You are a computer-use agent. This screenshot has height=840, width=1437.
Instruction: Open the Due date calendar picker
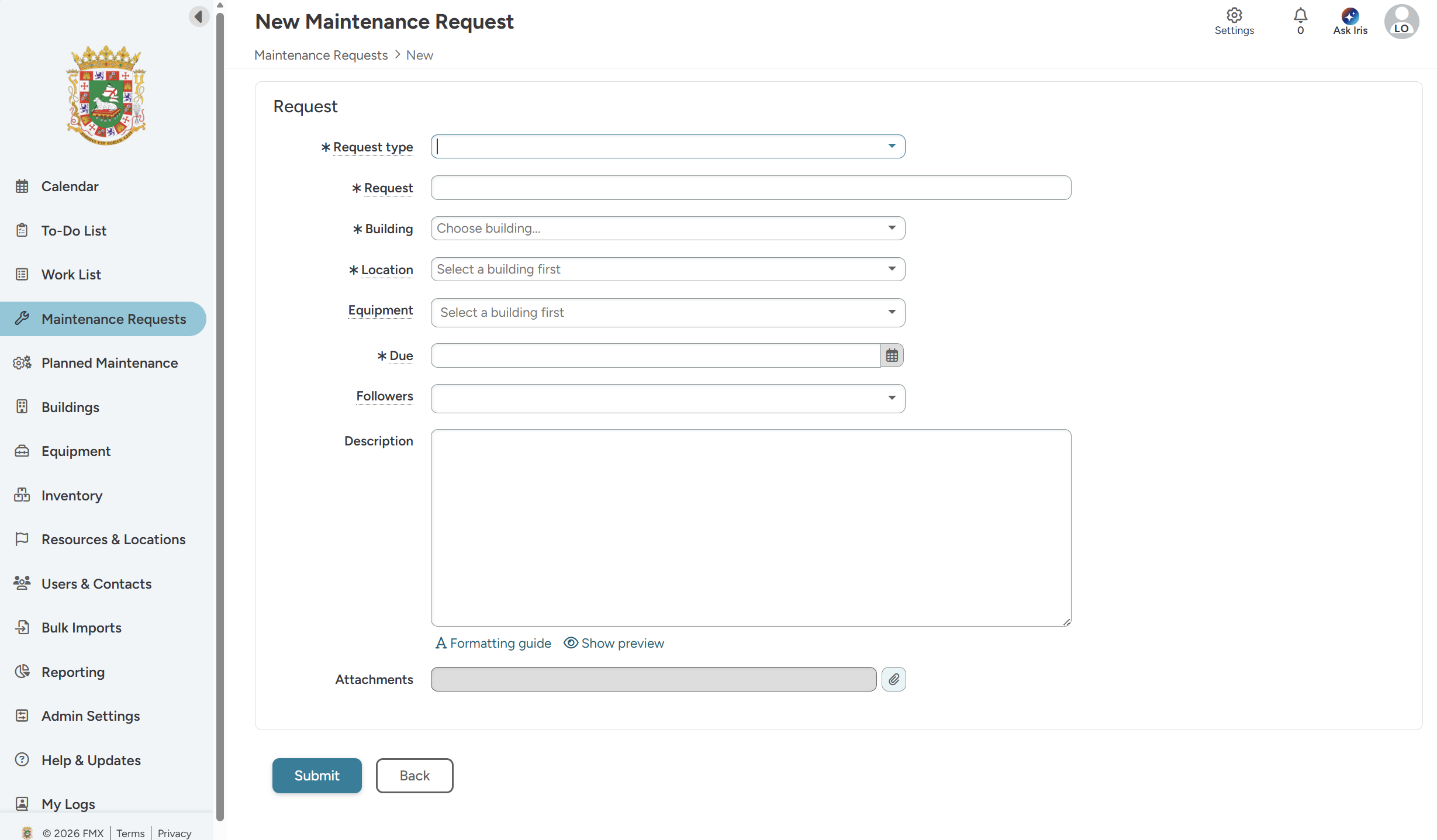pyautogui.click(x=892, y=355)
